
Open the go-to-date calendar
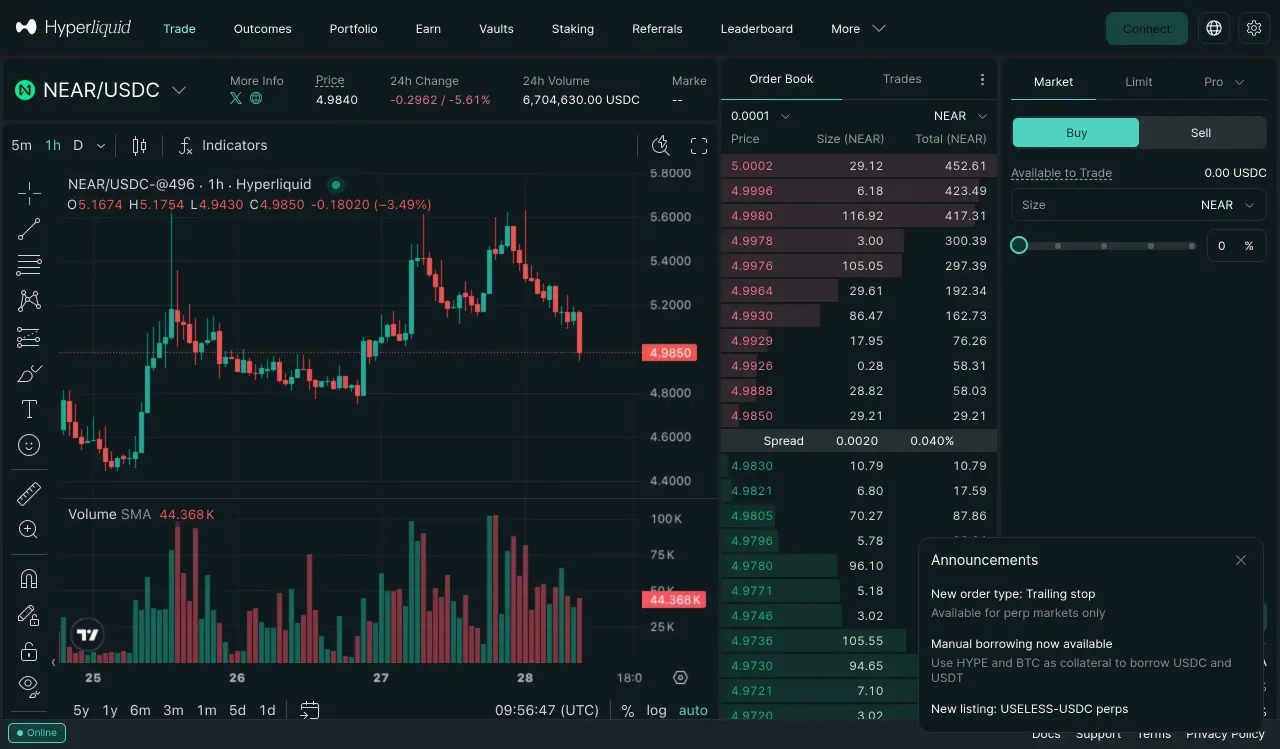[310, 710]
